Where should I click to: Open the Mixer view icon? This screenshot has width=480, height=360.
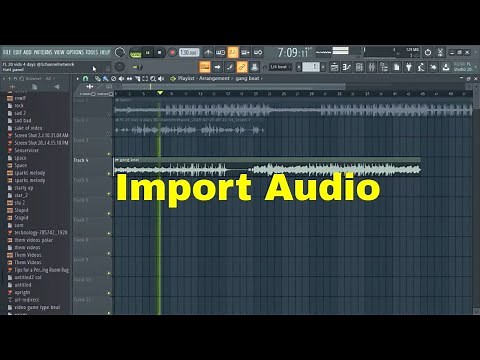(x=372, y=67)
